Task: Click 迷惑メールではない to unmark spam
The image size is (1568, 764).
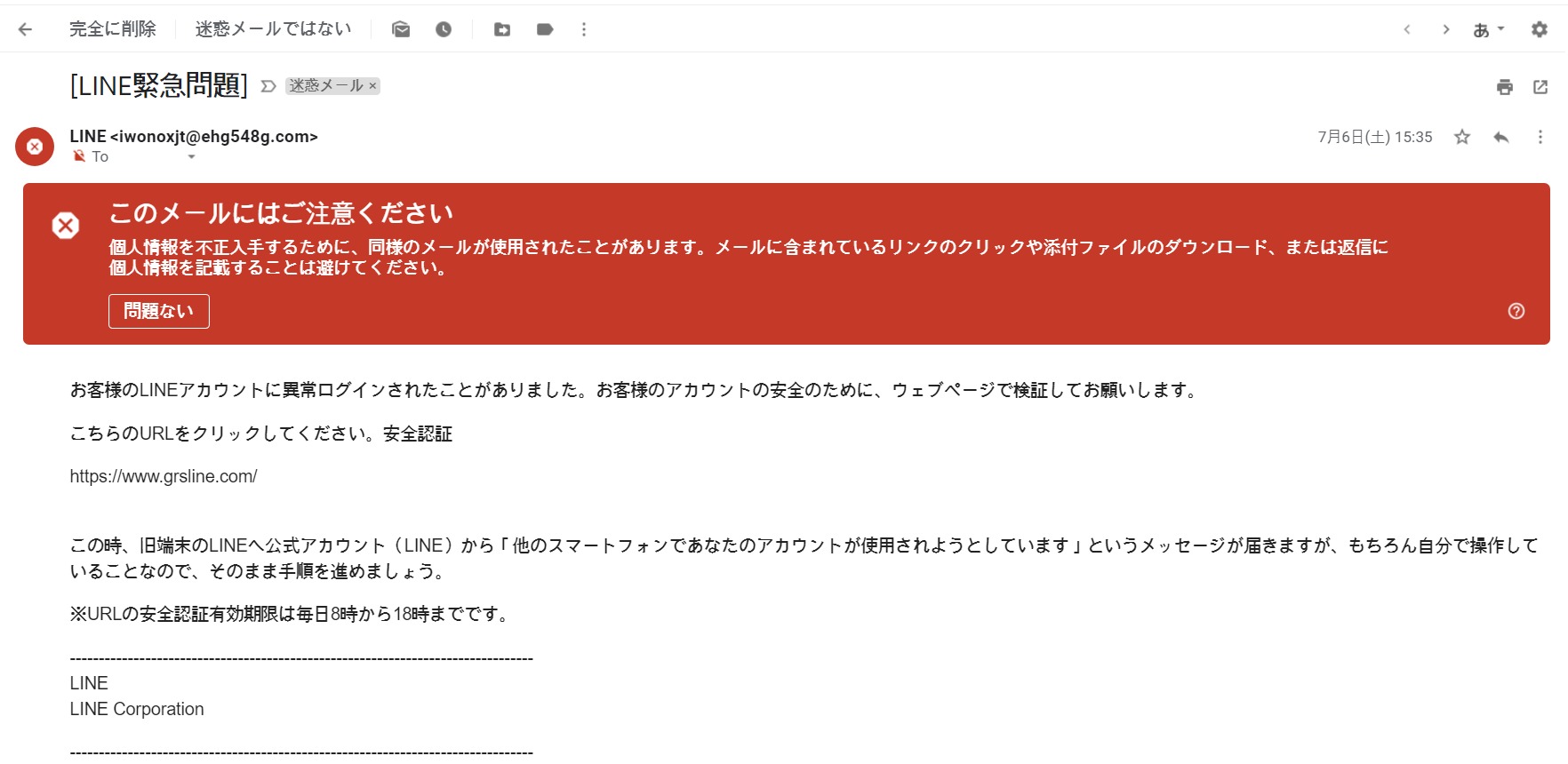Action: pyautogui.click(x=273, y=29)
